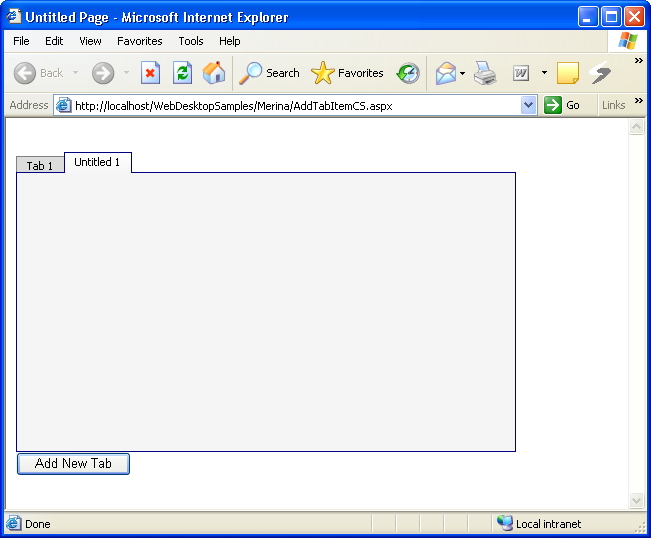The image size is (651, 538).
Task: Open the History icon in toolbar
Action: tap(408, 73)
